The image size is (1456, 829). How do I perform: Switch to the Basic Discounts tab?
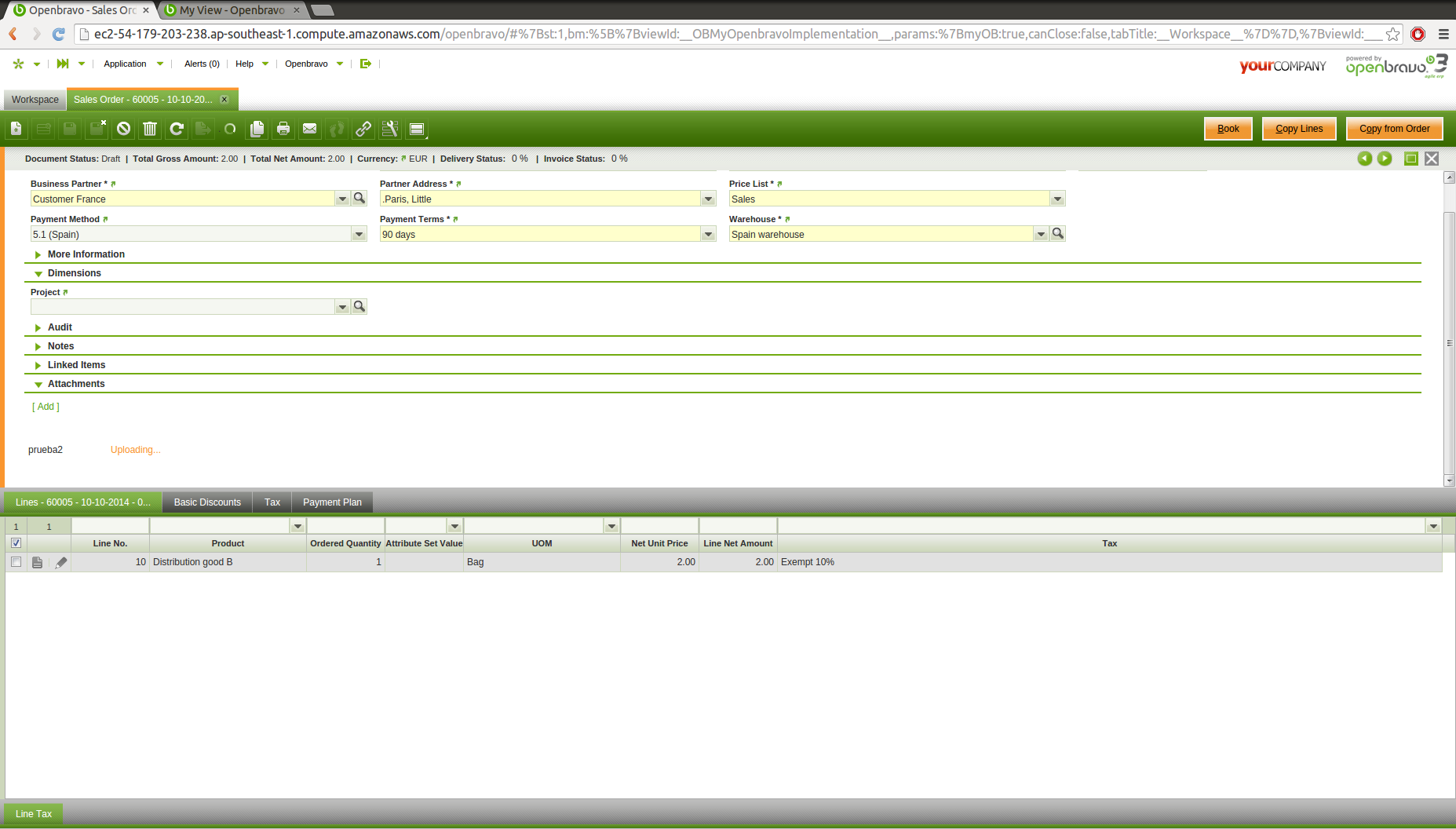point(207,502)
